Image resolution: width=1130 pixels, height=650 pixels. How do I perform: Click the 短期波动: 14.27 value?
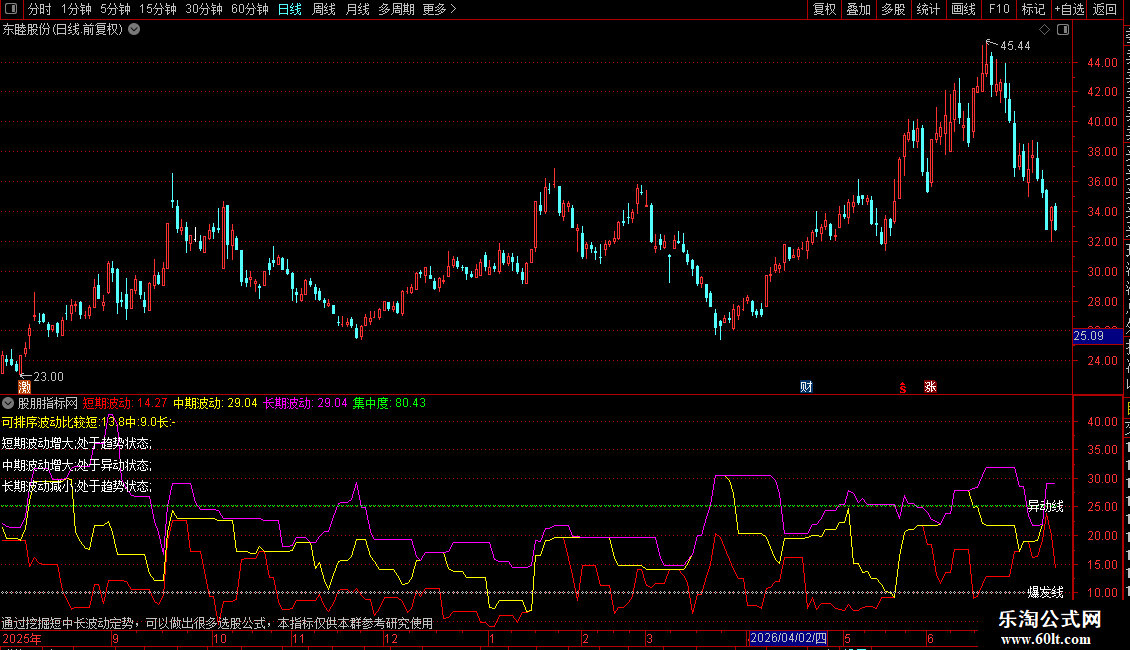125,403
